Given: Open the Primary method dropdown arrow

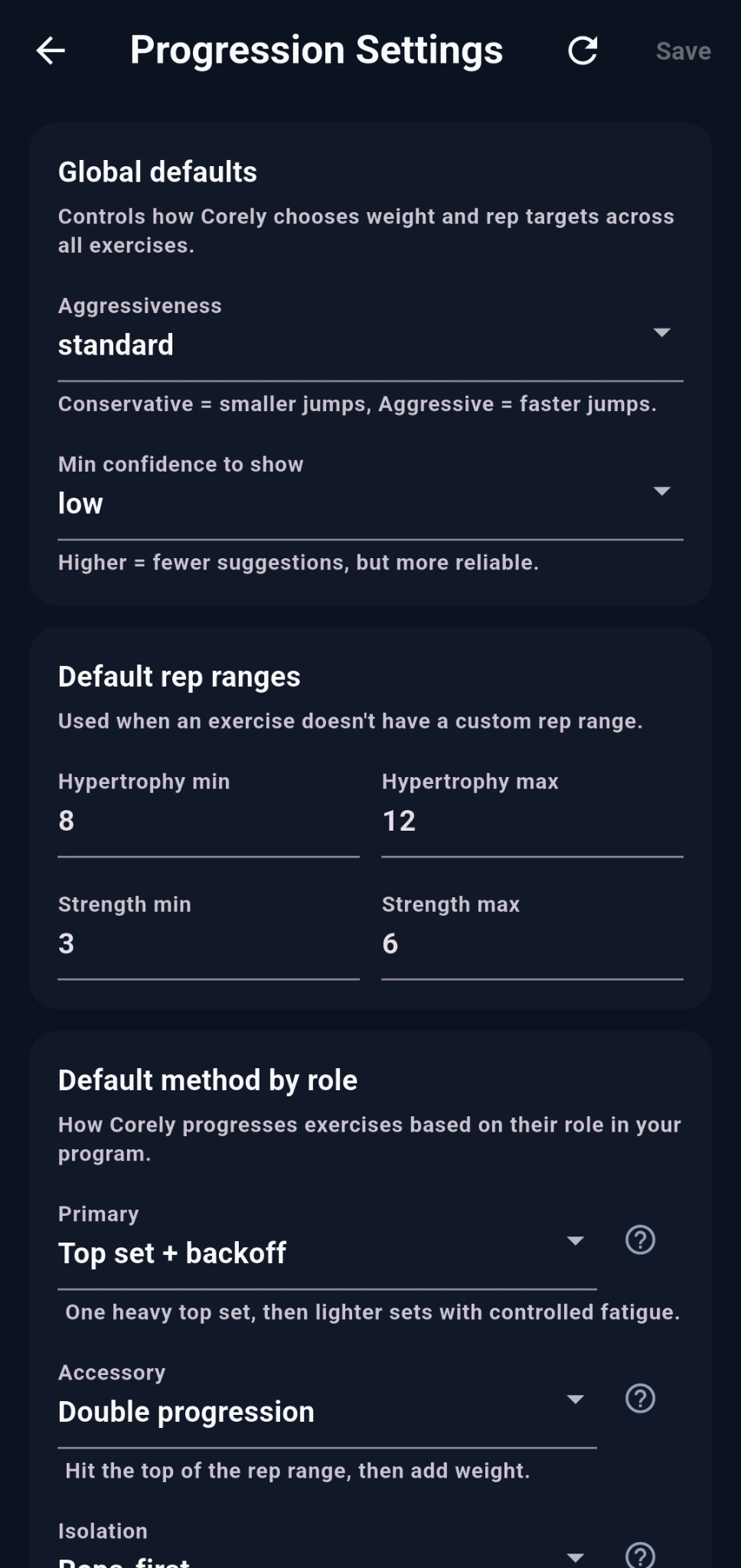Looking at the screenshot, I should [x=576, y=1240].
